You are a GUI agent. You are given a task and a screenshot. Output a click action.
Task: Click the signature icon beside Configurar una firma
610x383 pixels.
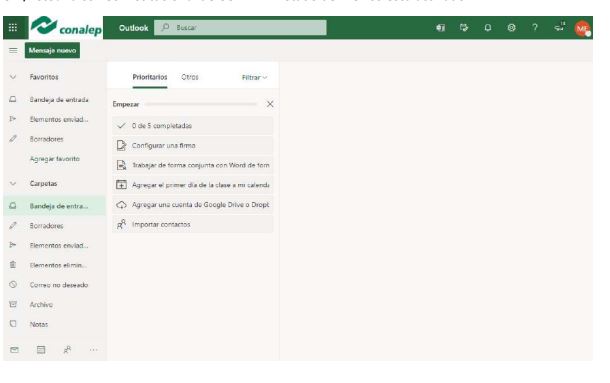point(121,146)
